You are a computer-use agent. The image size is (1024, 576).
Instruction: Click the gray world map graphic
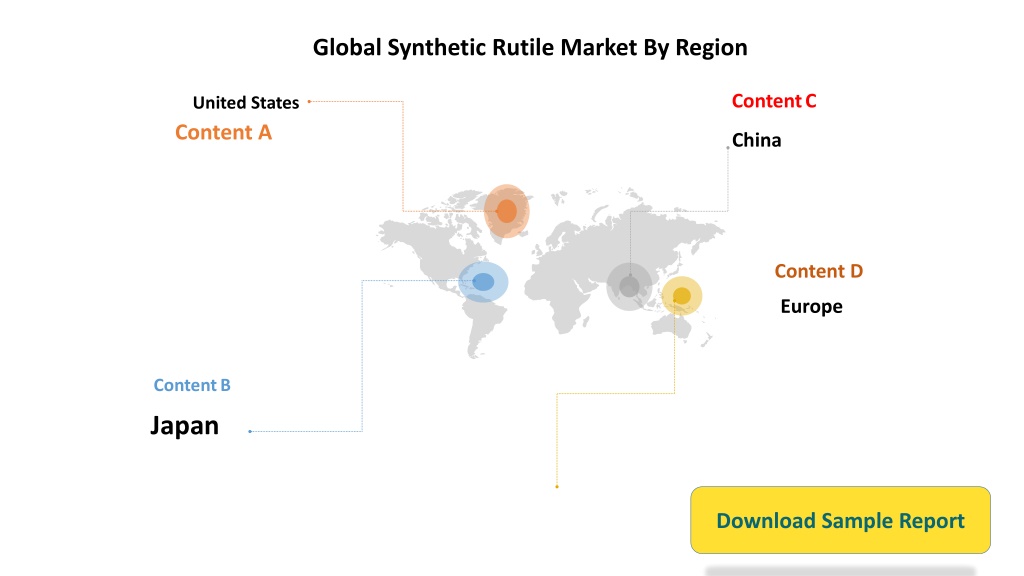click(x=552, y=272)
